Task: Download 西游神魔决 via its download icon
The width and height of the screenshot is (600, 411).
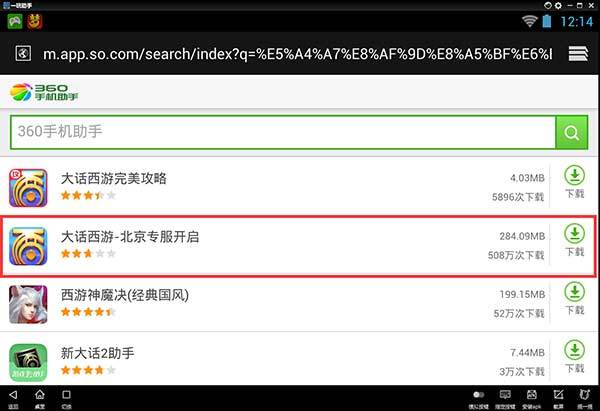Action: click(574, 298)
